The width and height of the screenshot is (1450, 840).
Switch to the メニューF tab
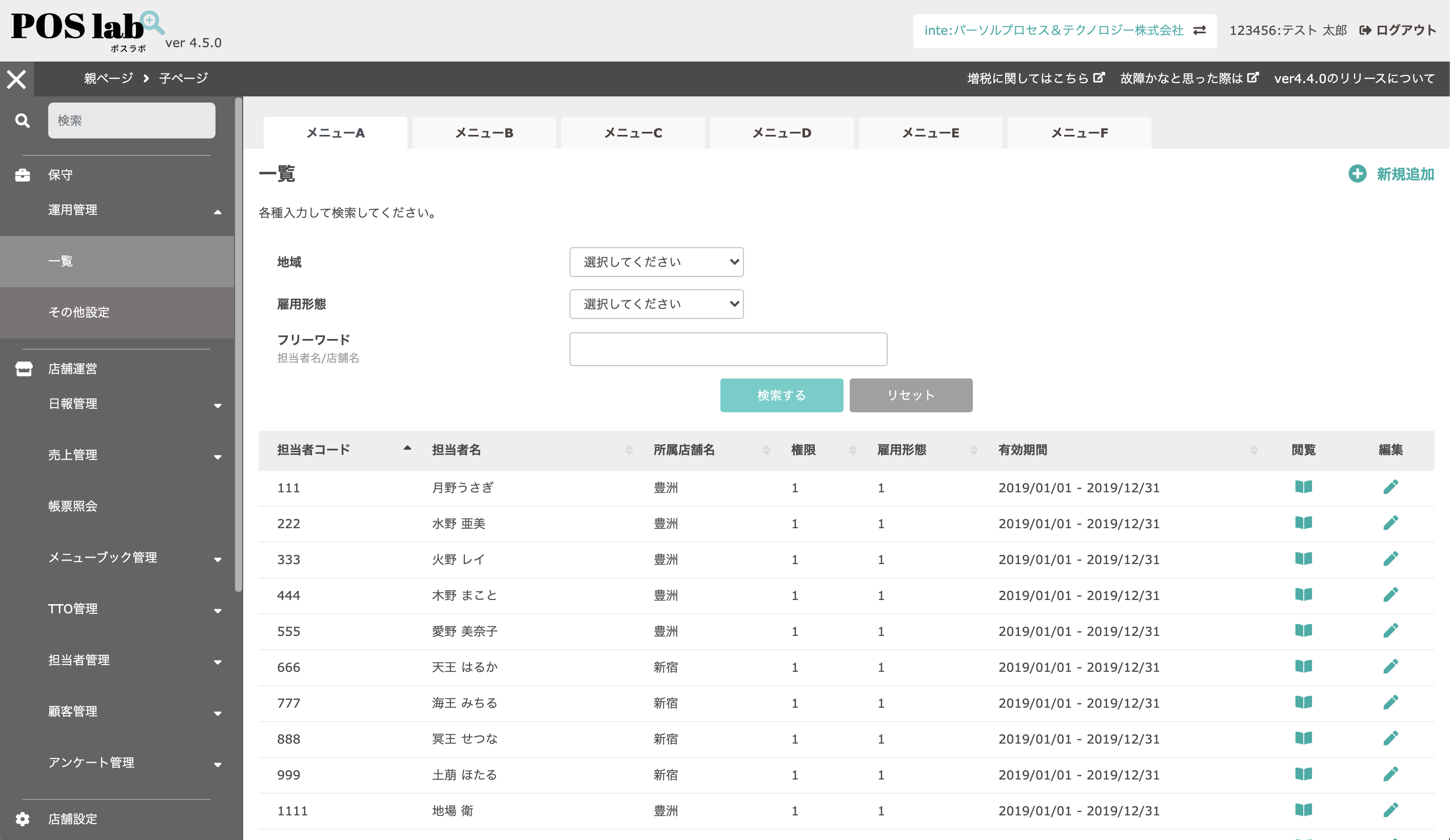coord(1080,133)
